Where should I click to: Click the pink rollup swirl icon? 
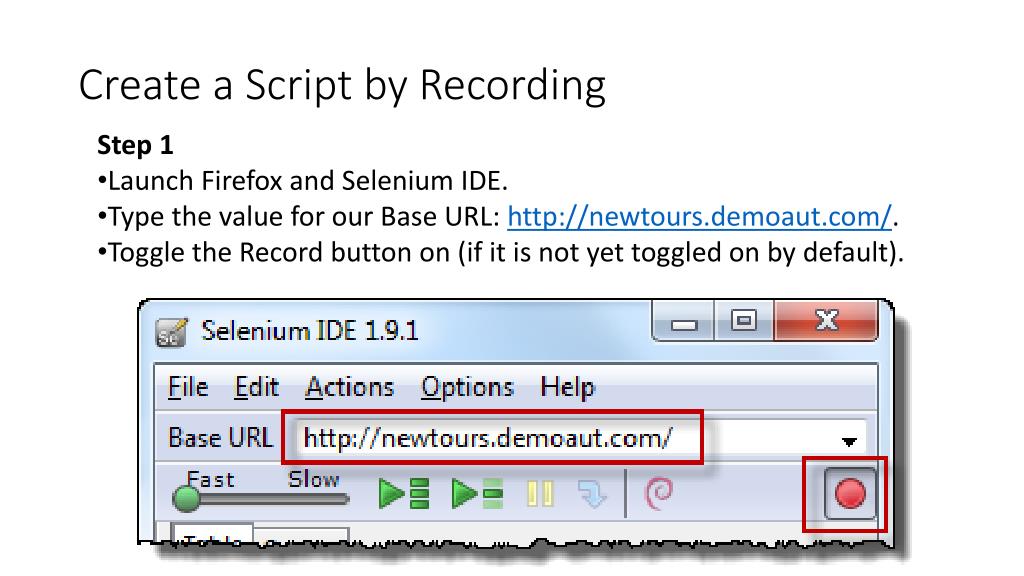tap(658, 493)
